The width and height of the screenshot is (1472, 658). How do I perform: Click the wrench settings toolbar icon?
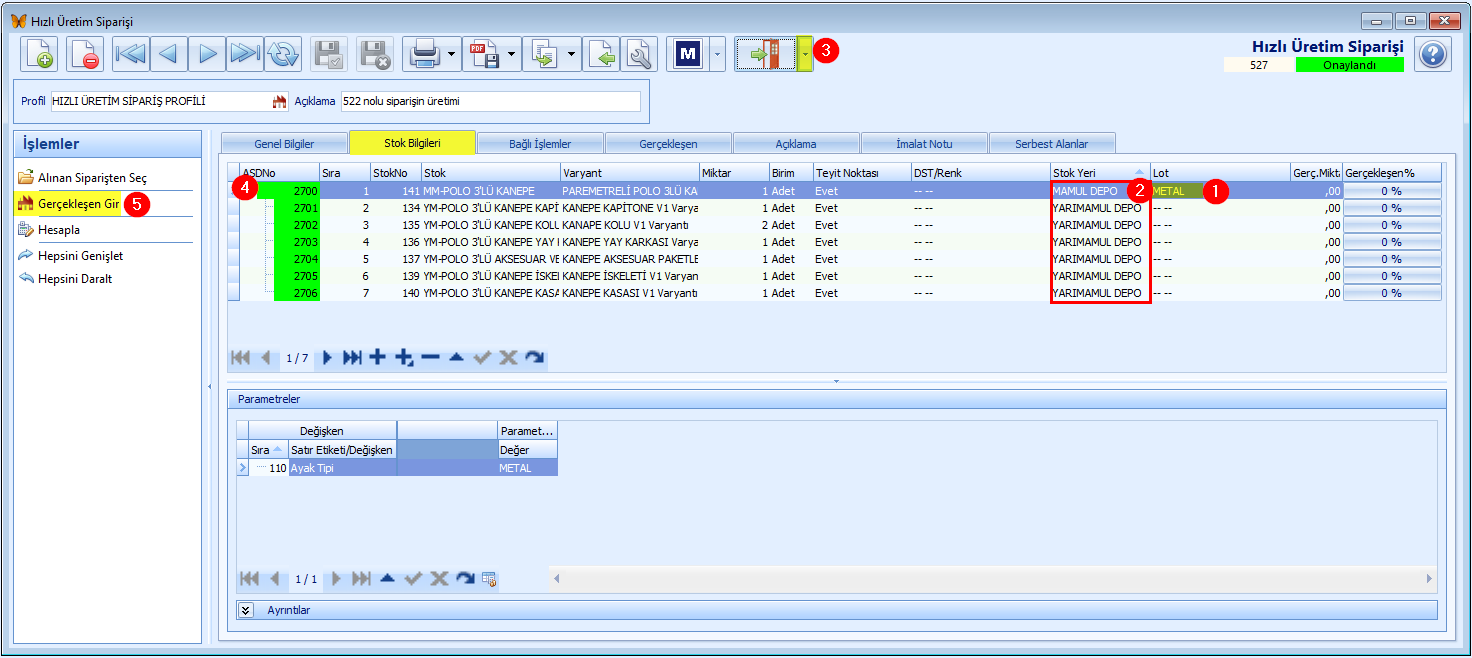(x=638, y=54)
